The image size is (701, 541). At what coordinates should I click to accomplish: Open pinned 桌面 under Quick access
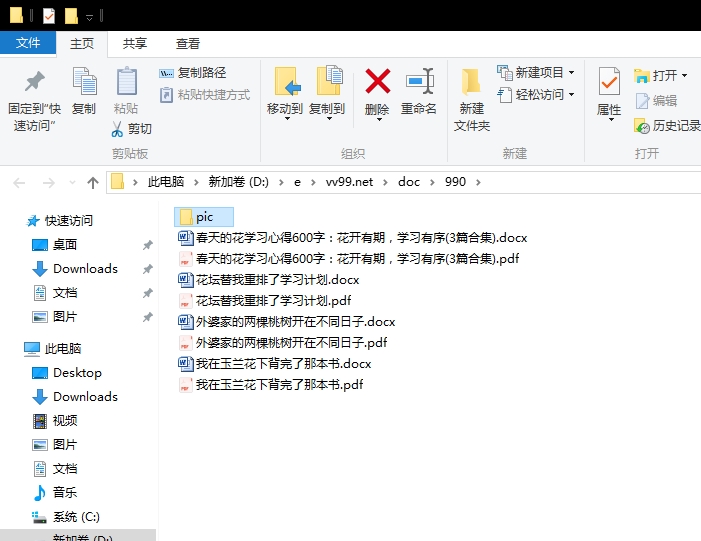[x=55, y=245]
